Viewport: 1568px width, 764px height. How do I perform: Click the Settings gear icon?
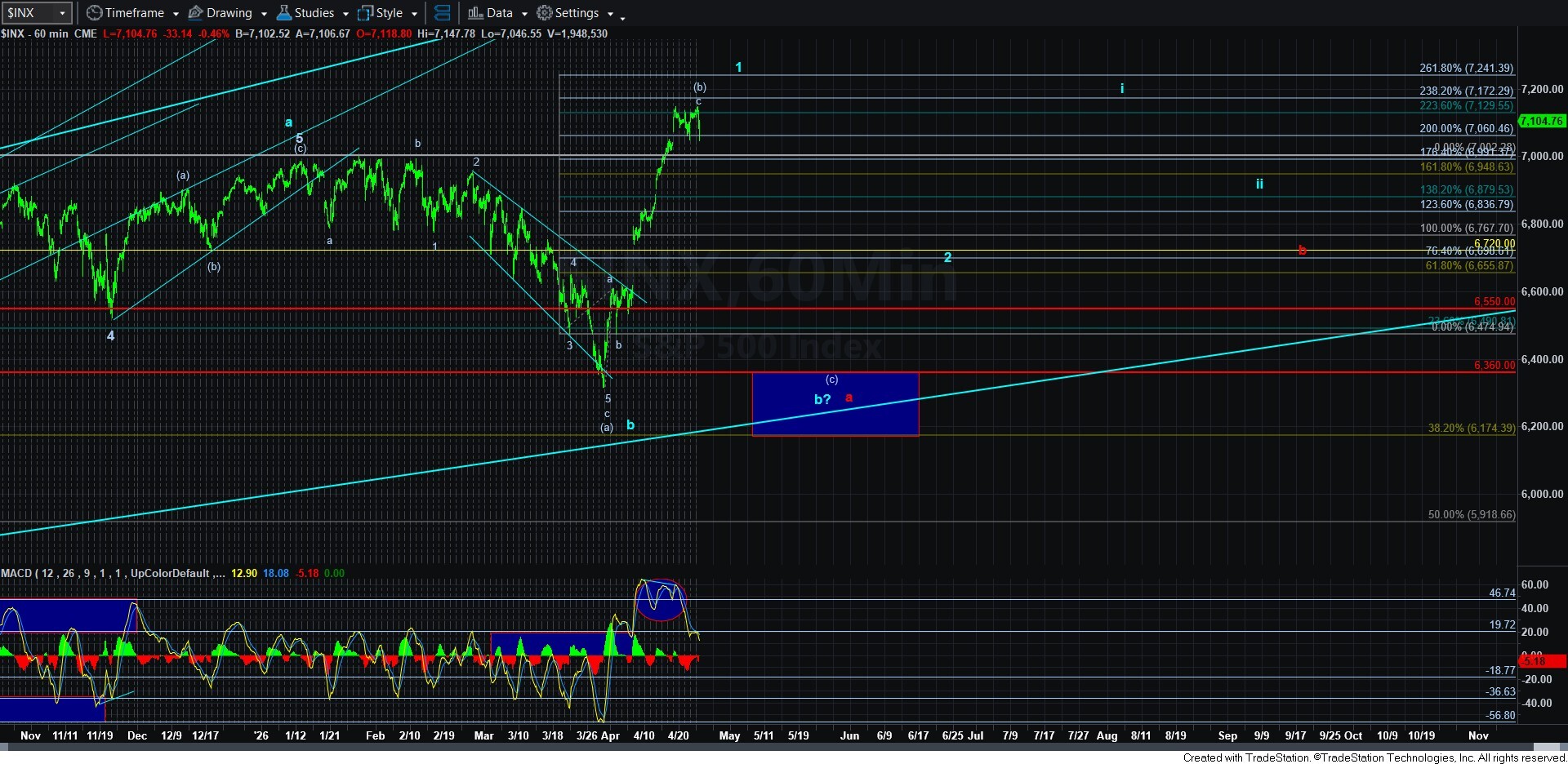544,13
